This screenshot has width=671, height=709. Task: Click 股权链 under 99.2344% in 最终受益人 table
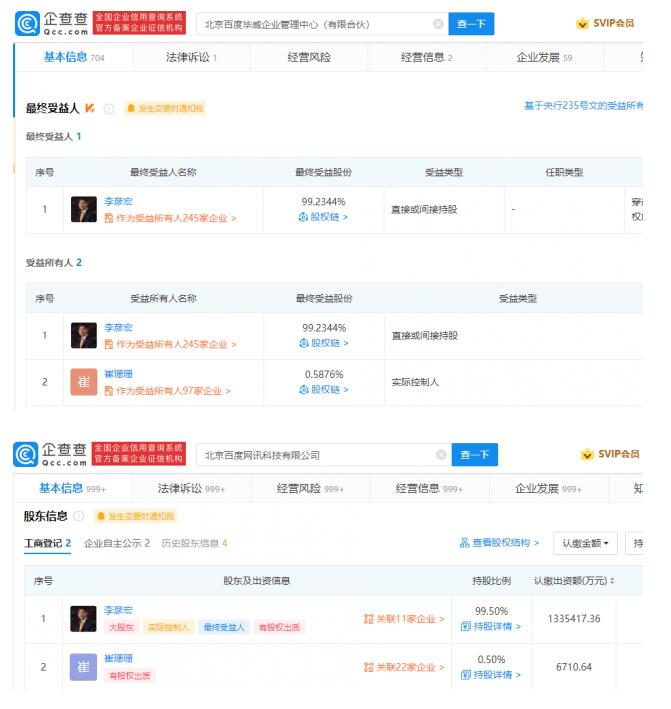[x=323, y=217]
